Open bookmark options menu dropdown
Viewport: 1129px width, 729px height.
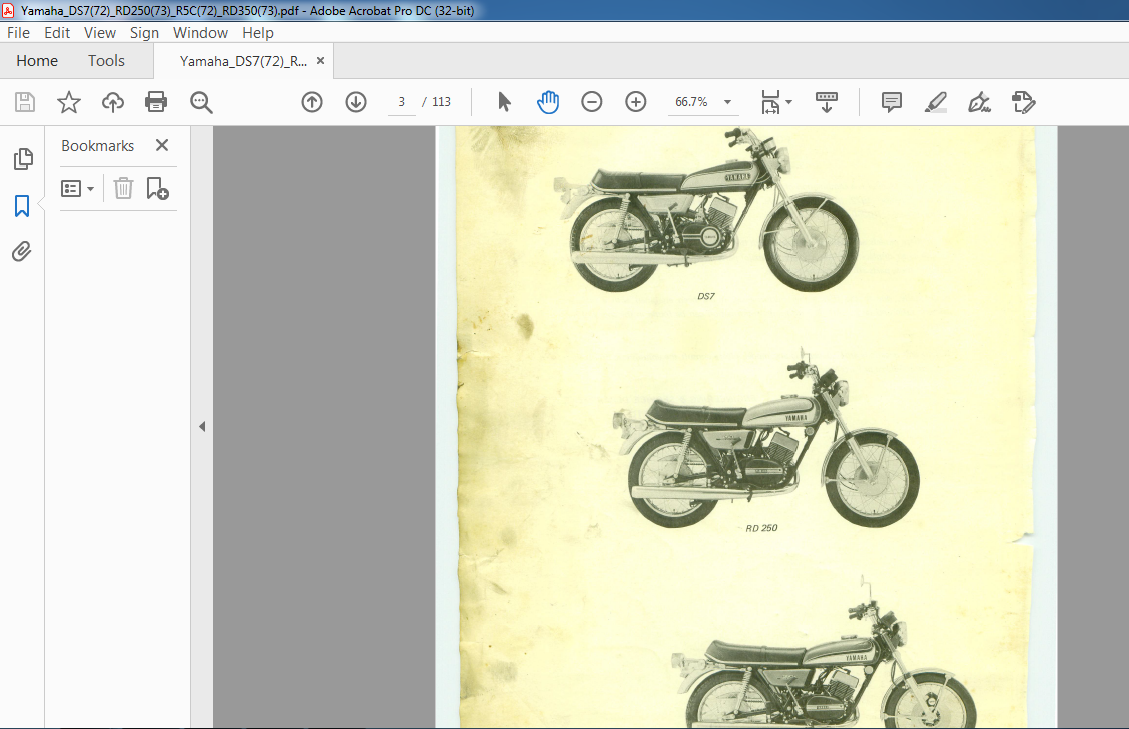tap(78, 189)
